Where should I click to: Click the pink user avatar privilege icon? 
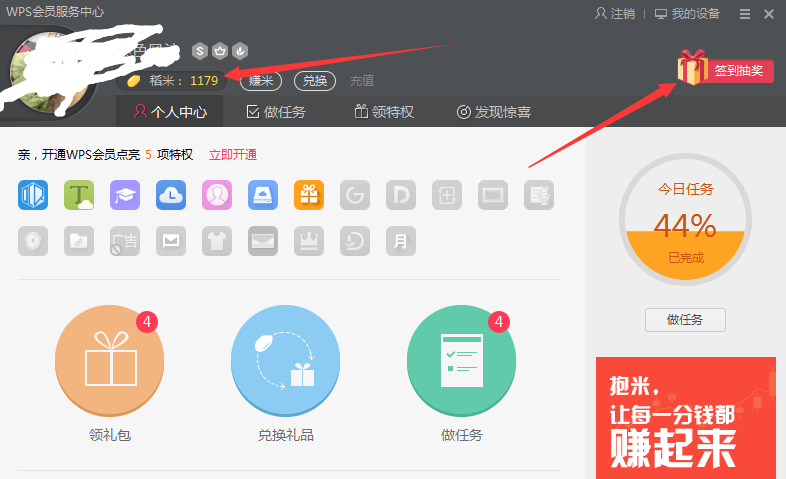(x=217, y=195)
